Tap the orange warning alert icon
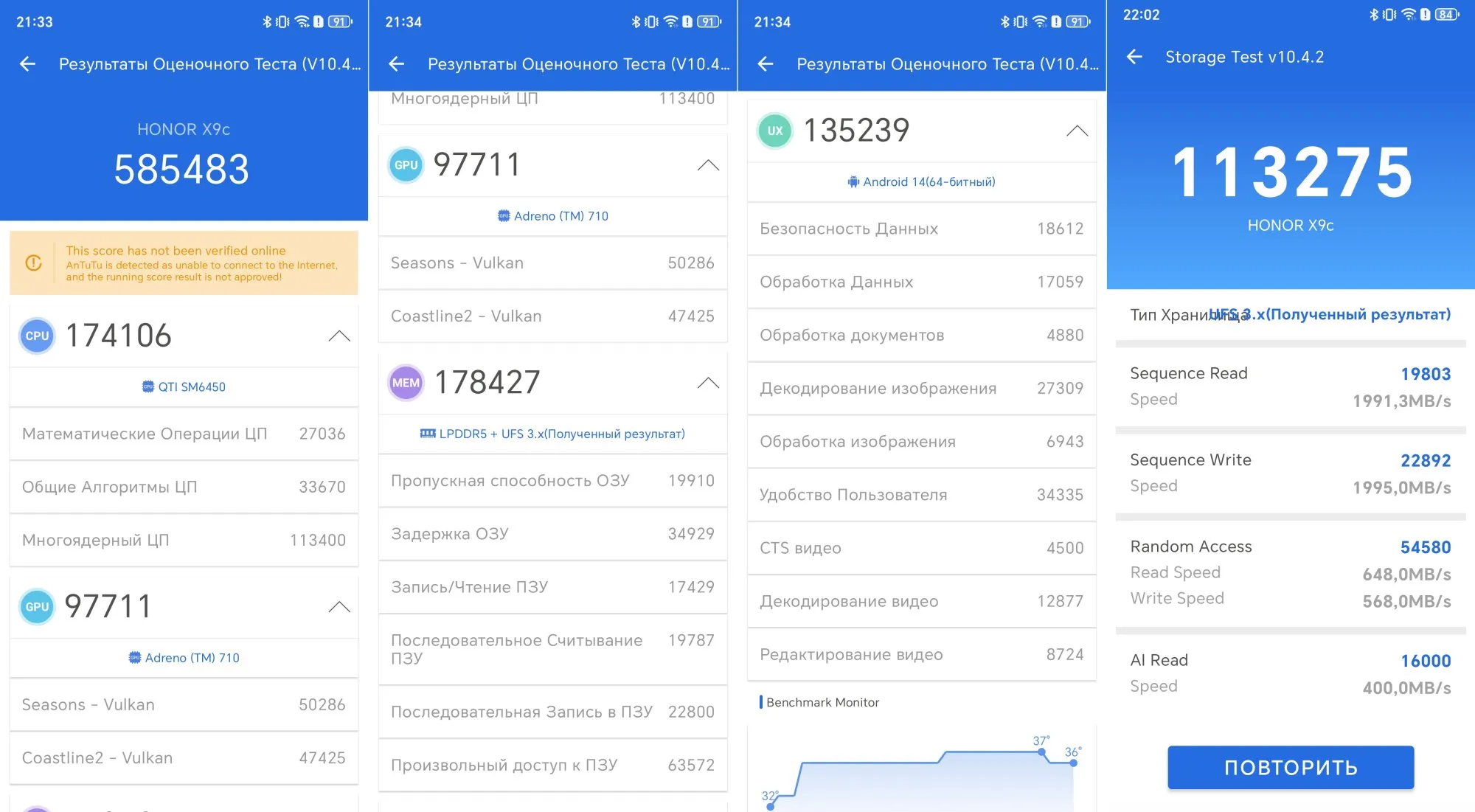This screenshot has width=1475, height=812. [x=33, y=263]
